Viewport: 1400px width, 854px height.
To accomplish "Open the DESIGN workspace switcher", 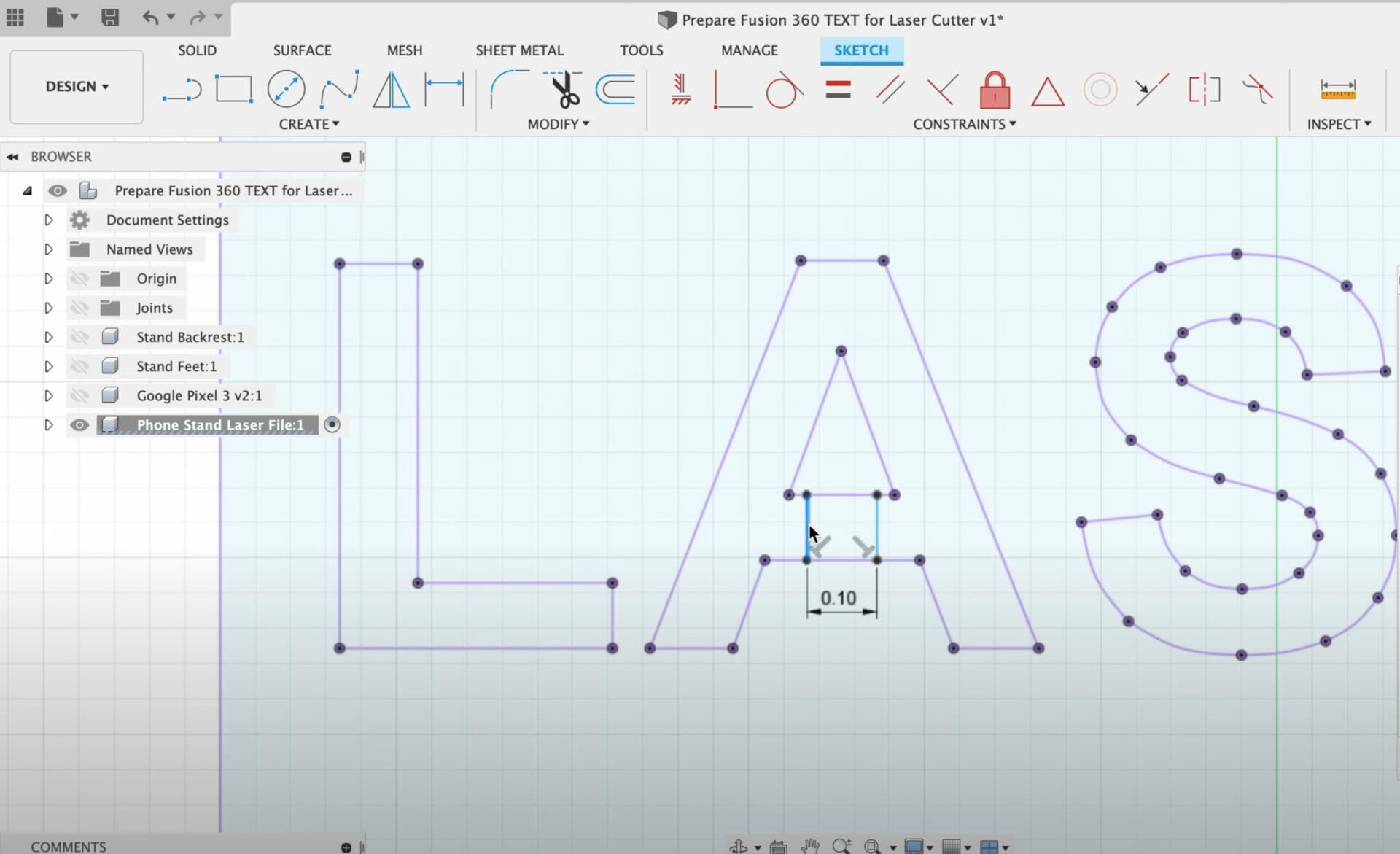I will [x=75, y=86].
